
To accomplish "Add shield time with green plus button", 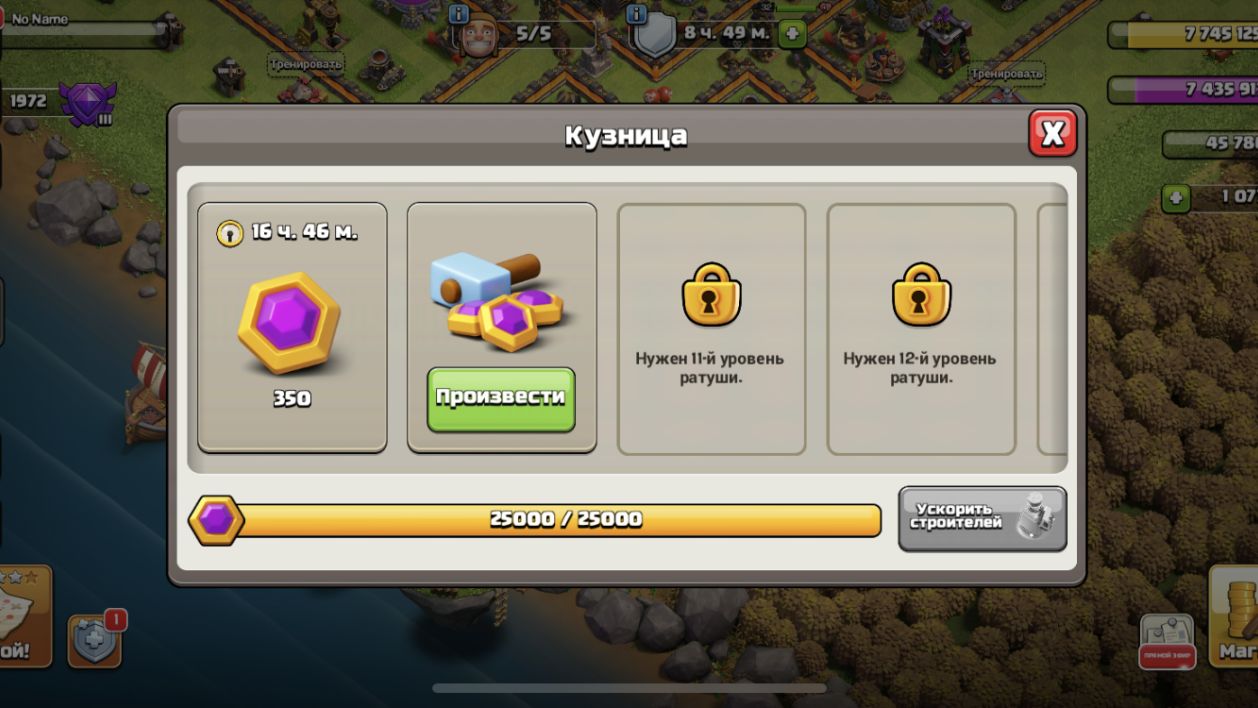I will point(791,33).
